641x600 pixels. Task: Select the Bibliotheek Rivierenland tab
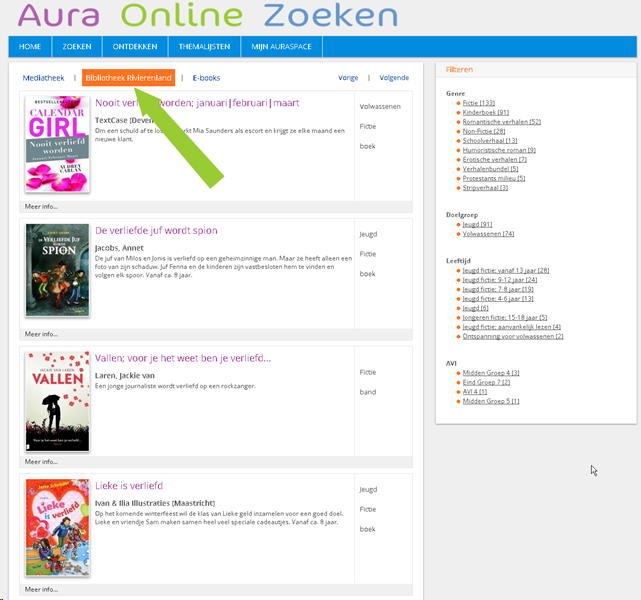pyautogui.click(x=129, y=77)
